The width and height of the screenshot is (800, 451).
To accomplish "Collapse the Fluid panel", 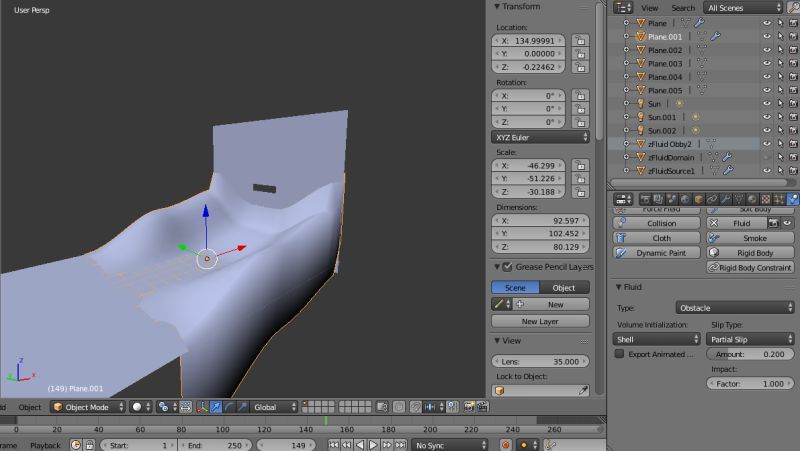I will [618, 287].
